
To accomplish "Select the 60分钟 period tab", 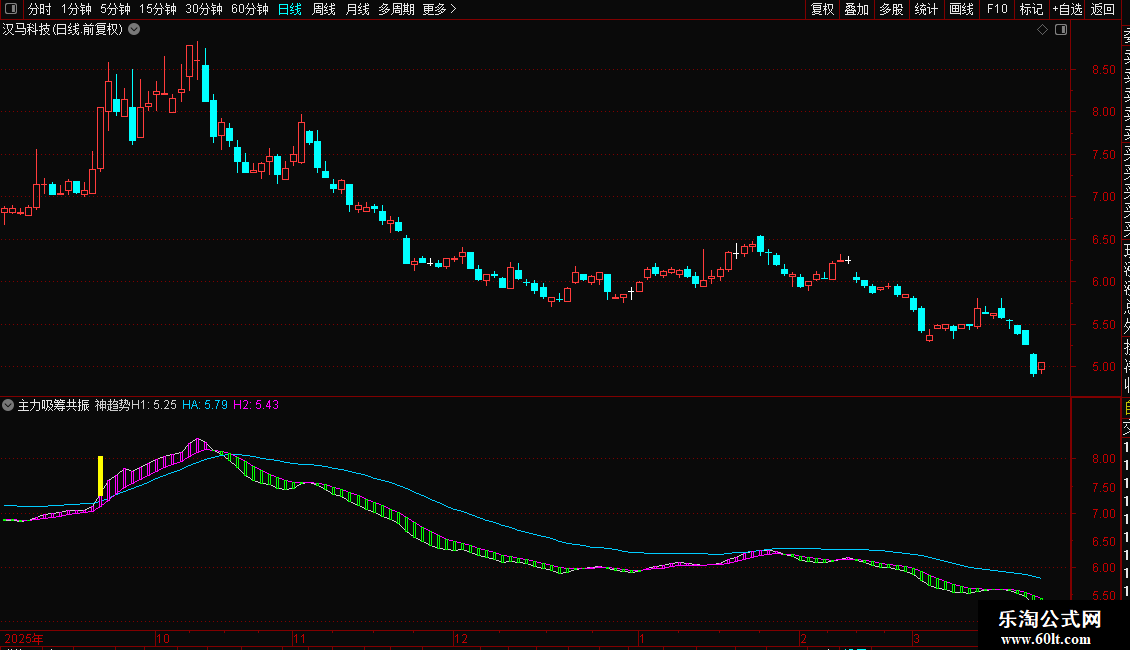I will click(249, 9).
